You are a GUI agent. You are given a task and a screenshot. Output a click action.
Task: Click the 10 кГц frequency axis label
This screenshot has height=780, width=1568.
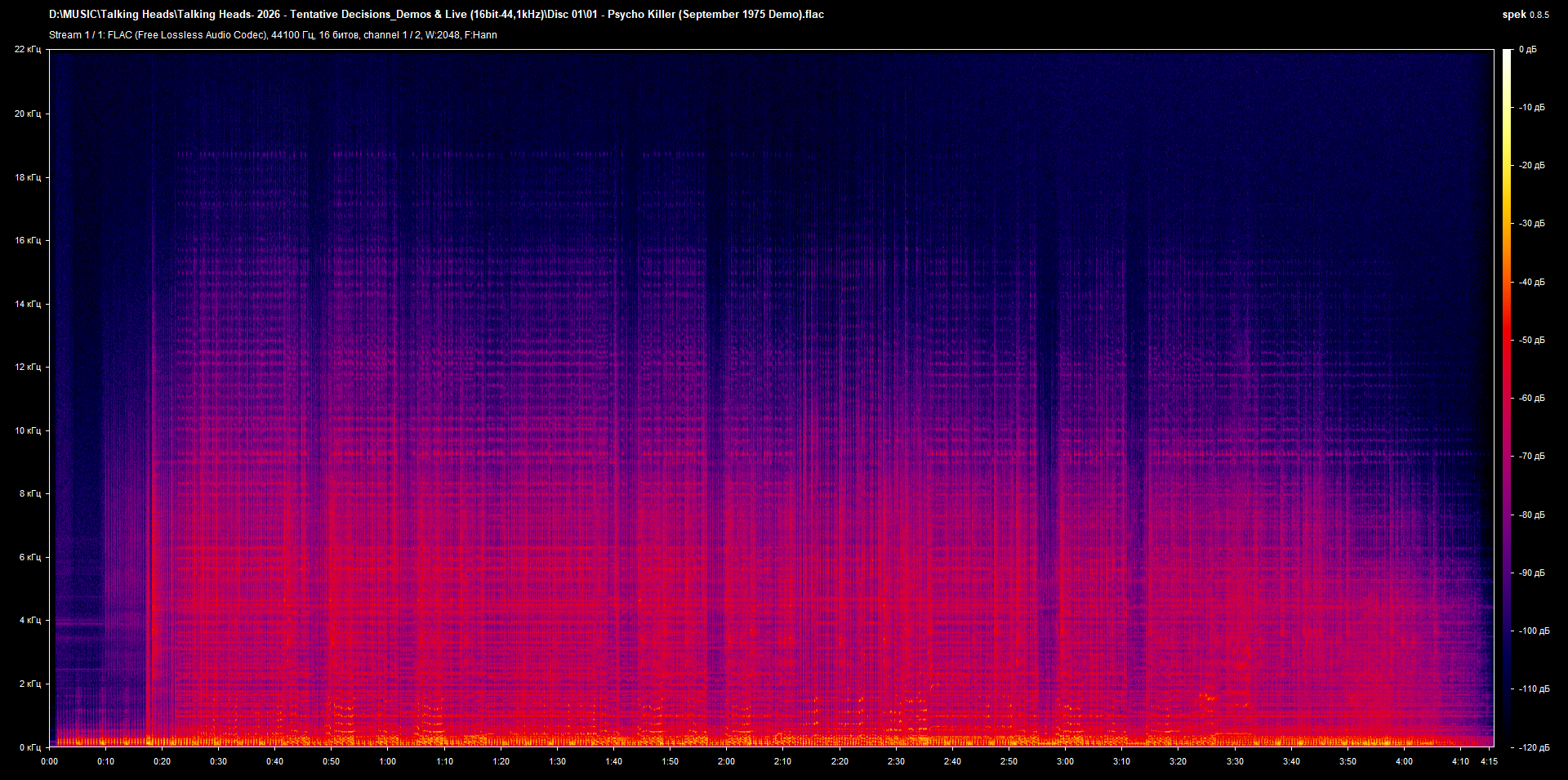pos(29,429)
